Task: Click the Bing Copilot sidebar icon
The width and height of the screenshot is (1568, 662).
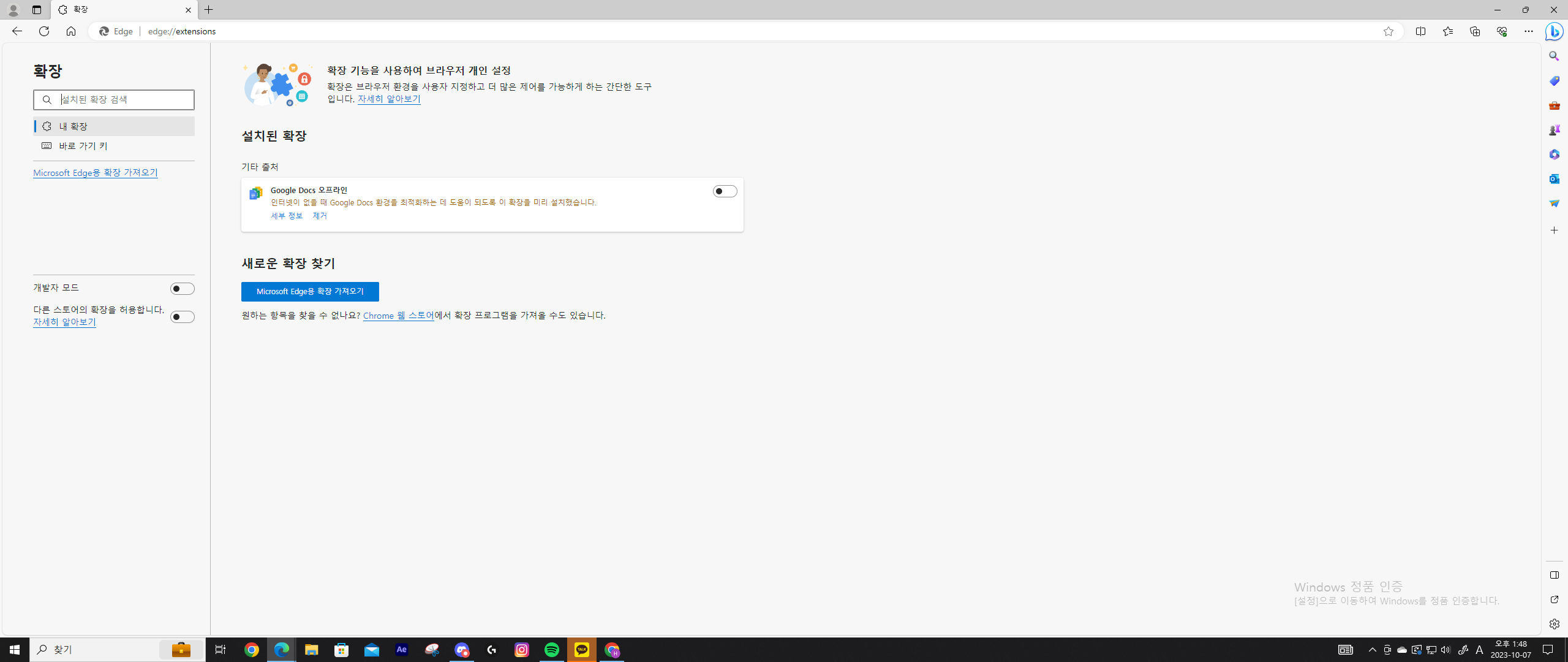Action: [1554, 31]
